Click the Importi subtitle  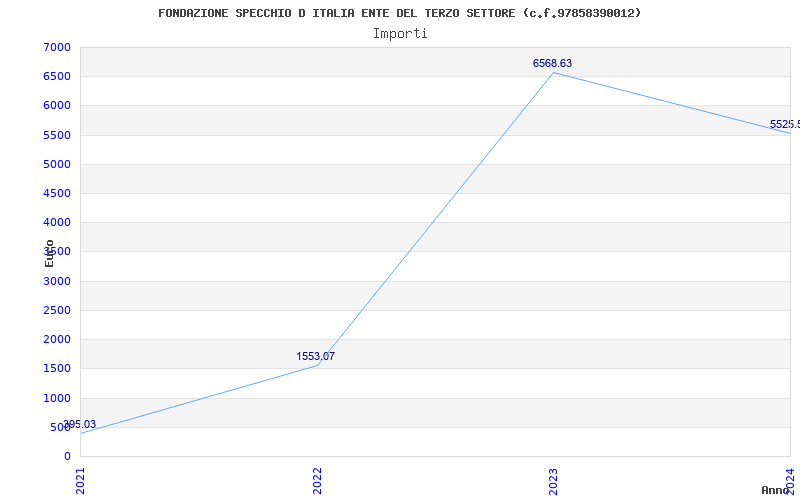(x=400, y=34)
